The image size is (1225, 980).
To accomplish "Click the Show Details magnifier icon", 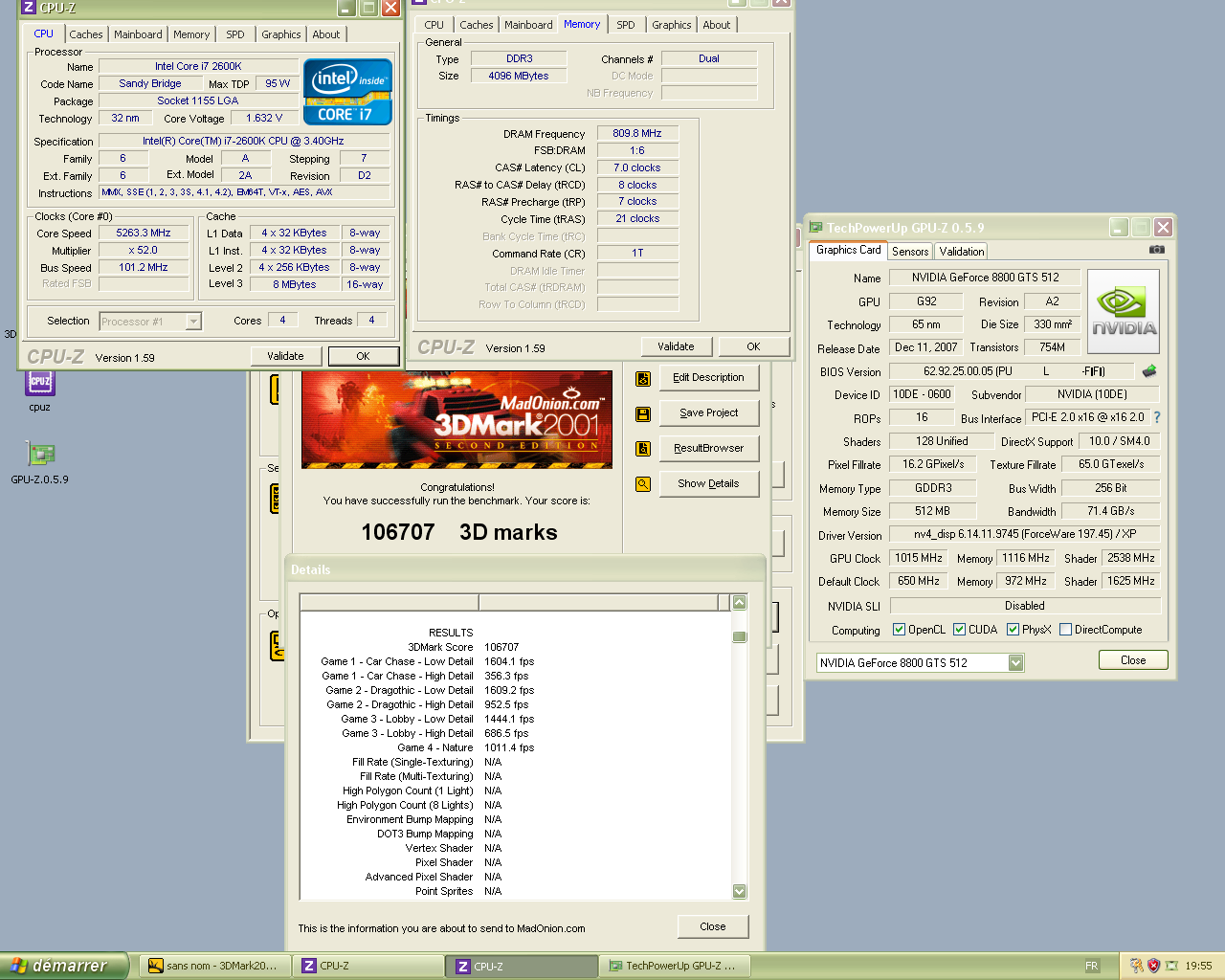I will coord(643,484).
